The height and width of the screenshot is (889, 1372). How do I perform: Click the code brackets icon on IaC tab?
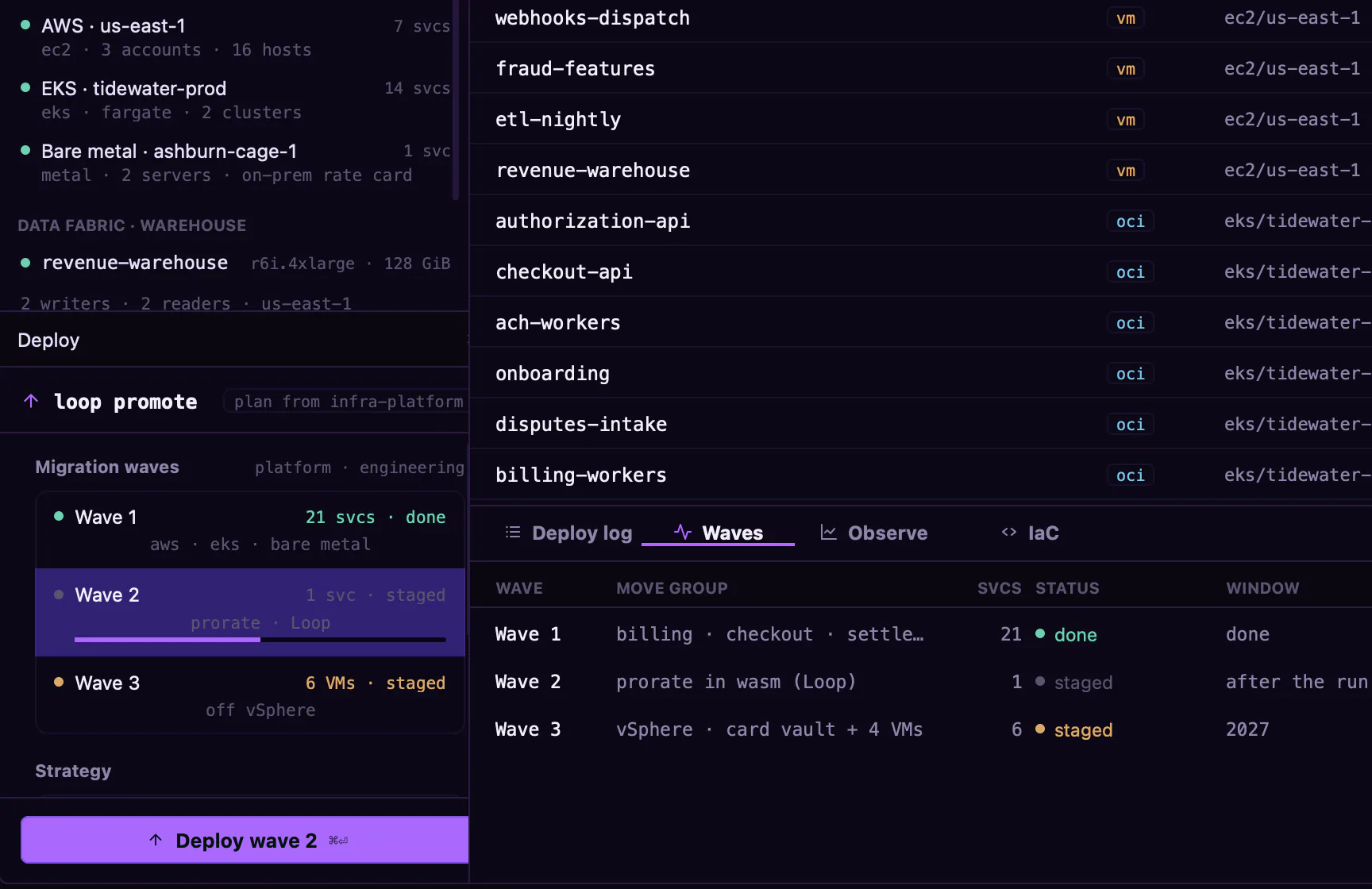tap(1009, 532)
